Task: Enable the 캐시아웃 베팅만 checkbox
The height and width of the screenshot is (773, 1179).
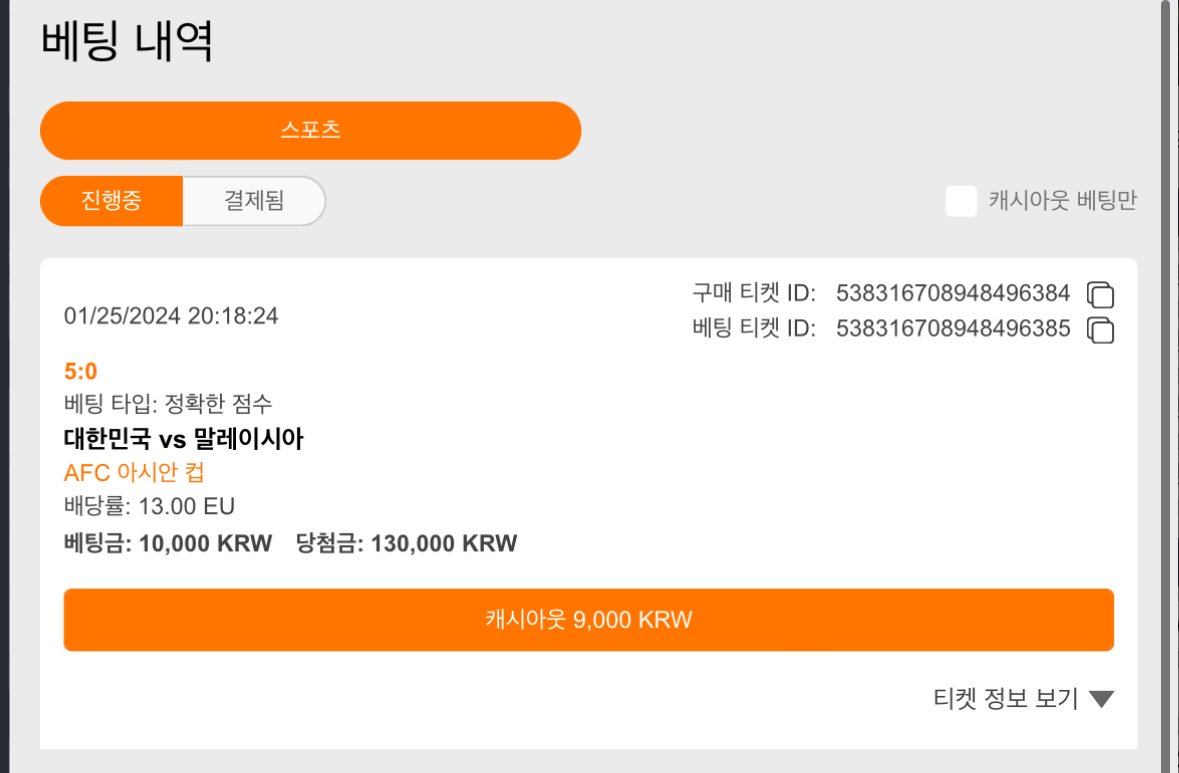Action: click(961, 201)
